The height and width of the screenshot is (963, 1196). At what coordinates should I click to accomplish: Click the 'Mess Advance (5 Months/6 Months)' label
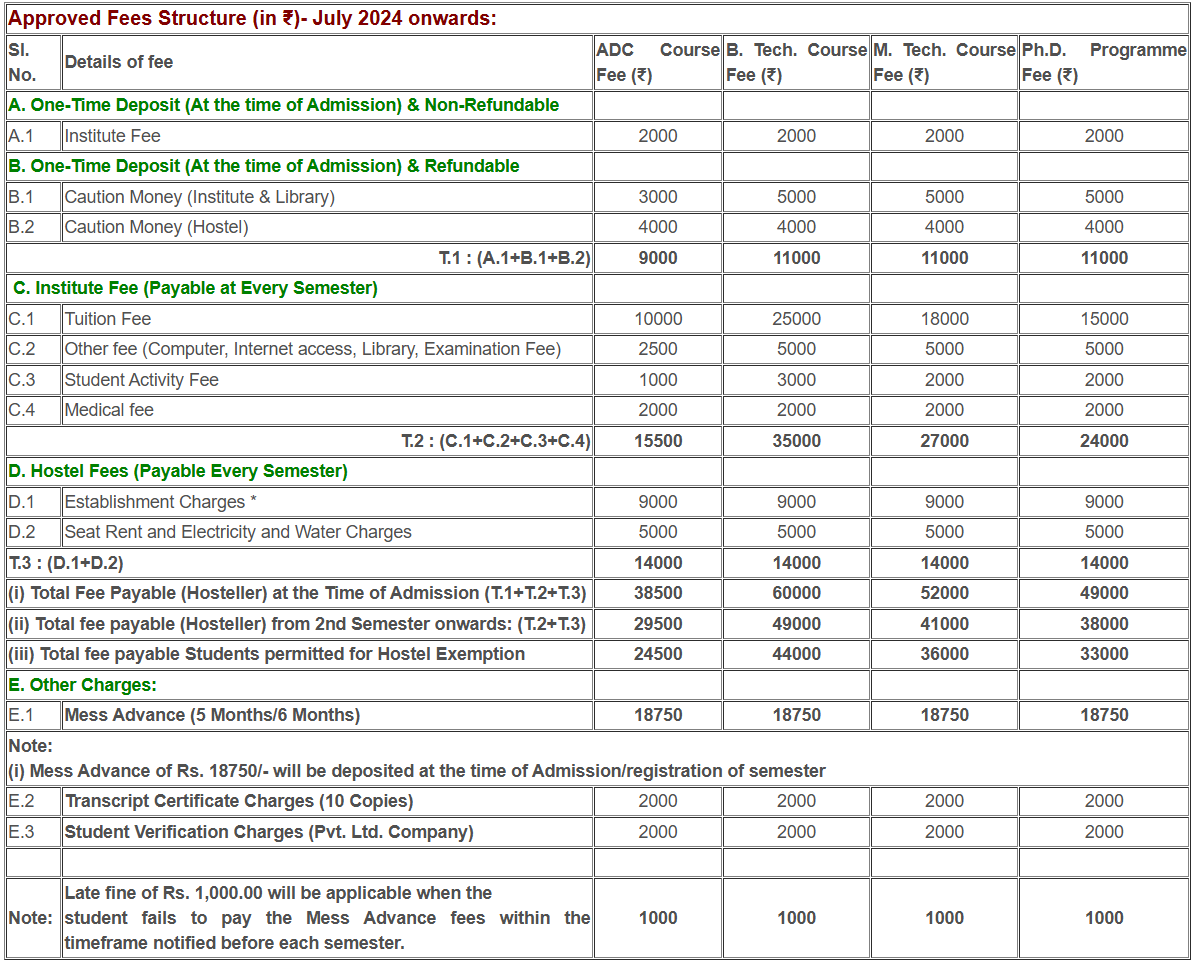(212, 715)
